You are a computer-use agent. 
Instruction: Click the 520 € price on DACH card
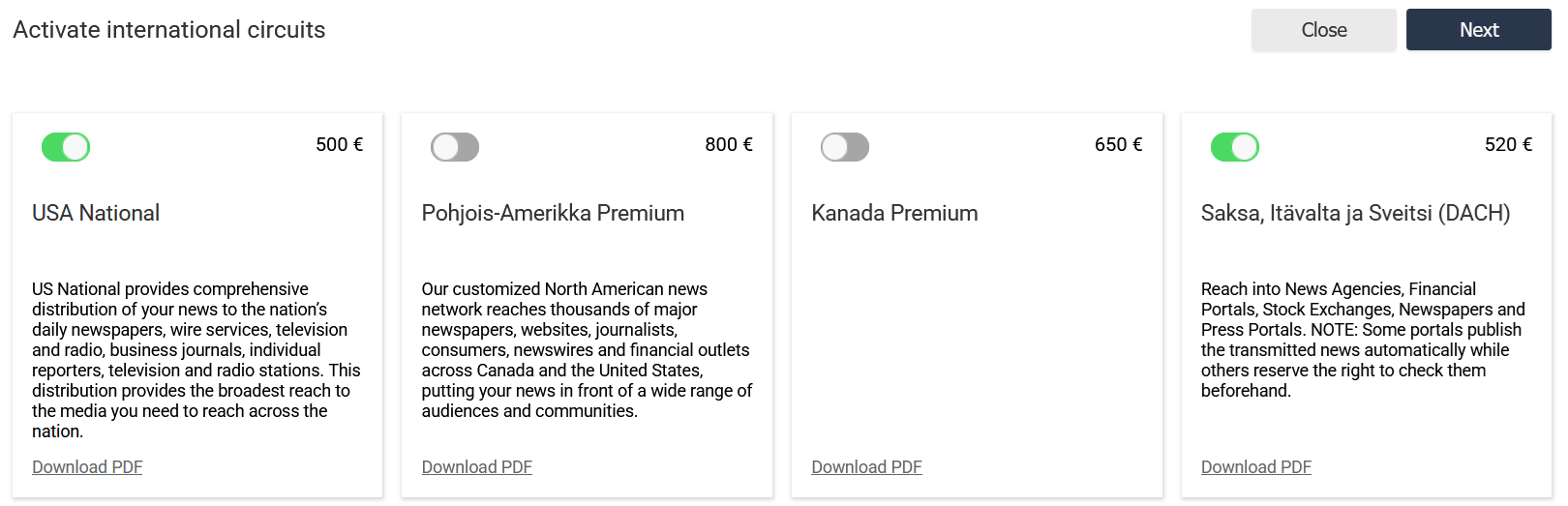pos(1508,144)
